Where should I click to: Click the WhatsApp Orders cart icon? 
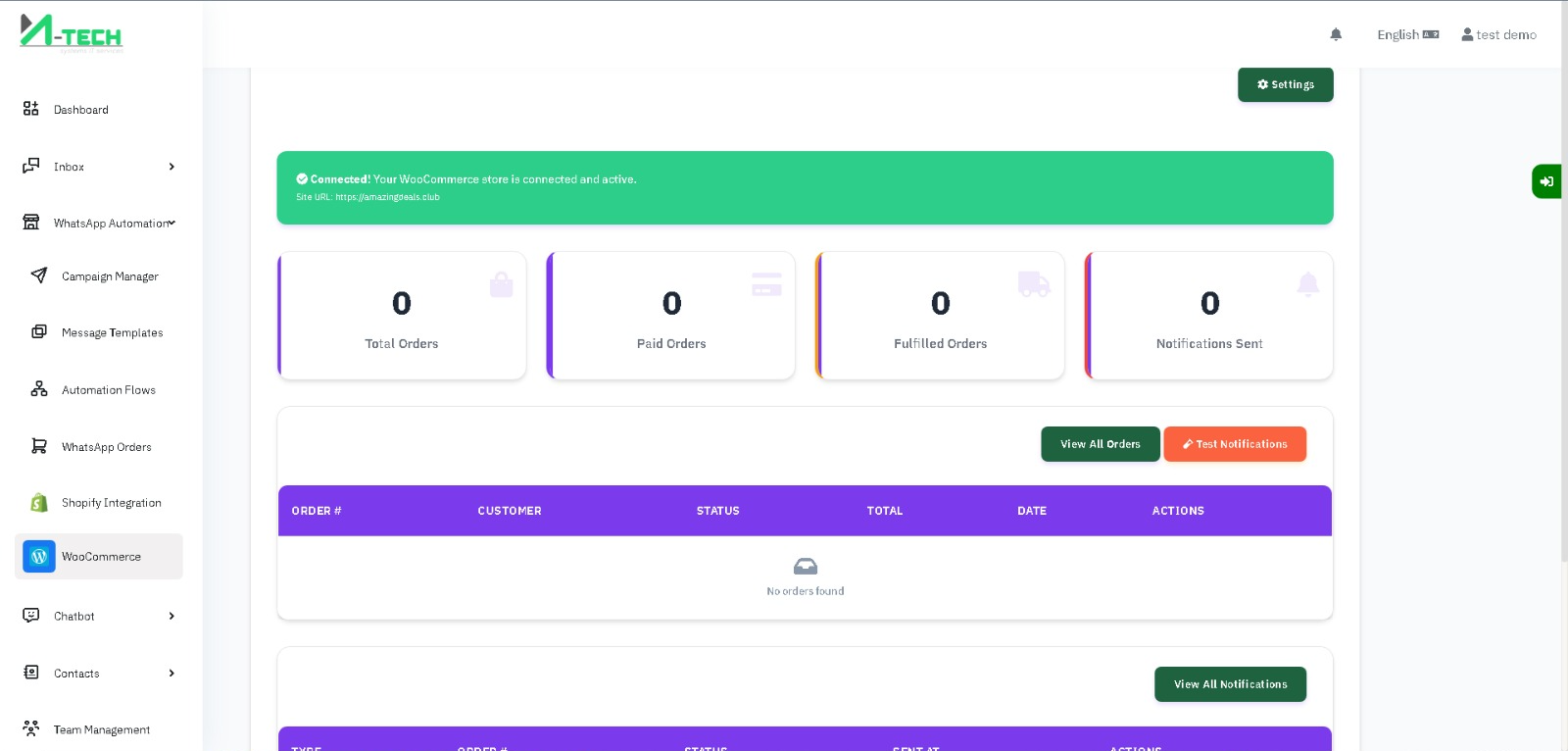[x=39, y=446]
